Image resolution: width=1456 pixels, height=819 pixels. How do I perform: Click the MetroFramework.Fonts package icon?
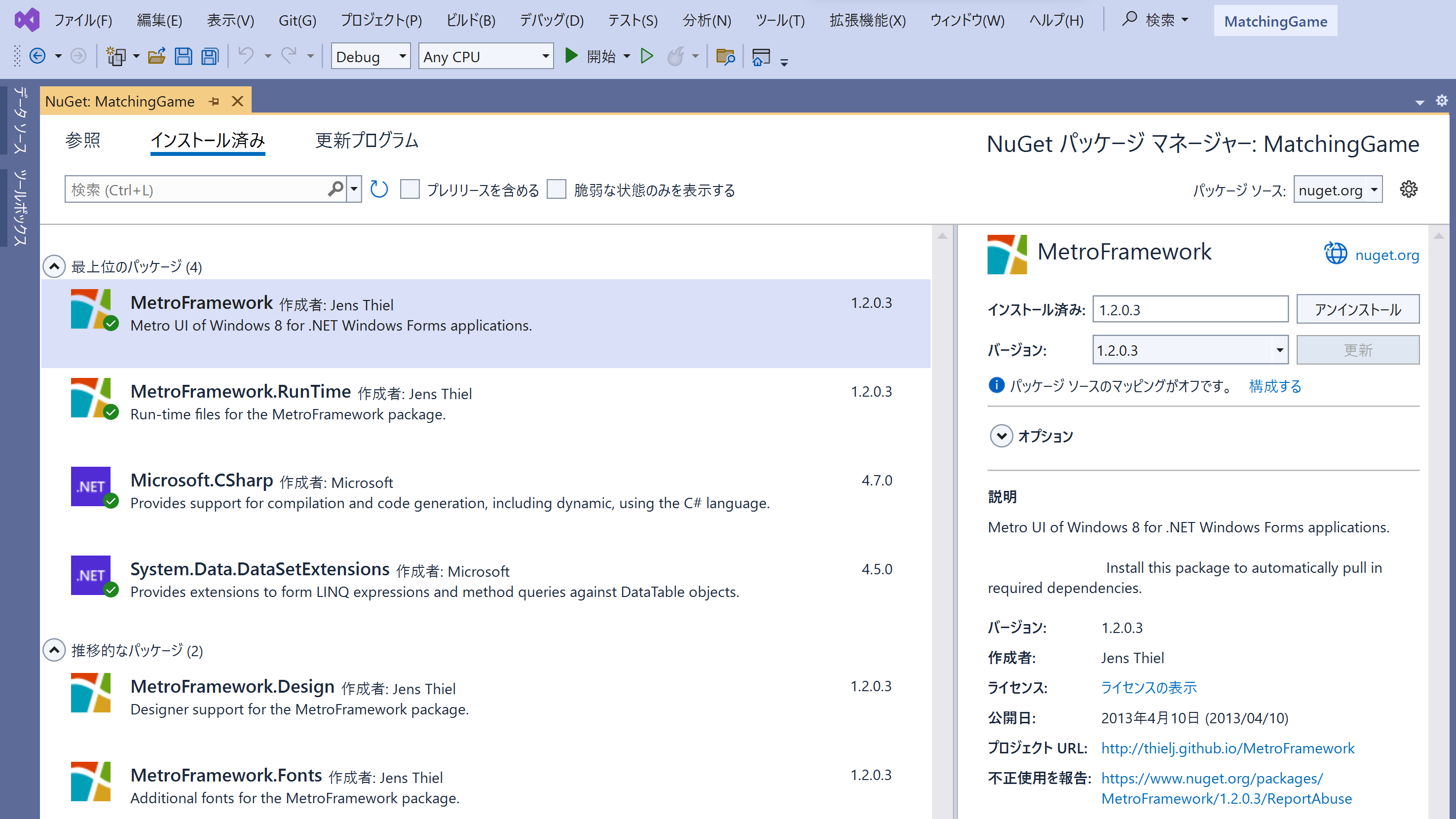pos(90,782)
